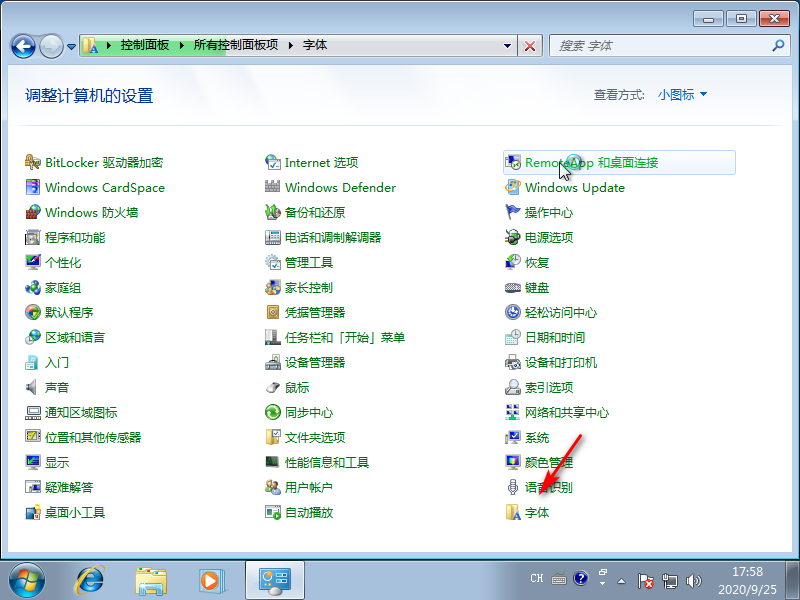Open BitLocker 驱动器加密 icon
This screenshot has width=800, height=600.
[33, 163]
